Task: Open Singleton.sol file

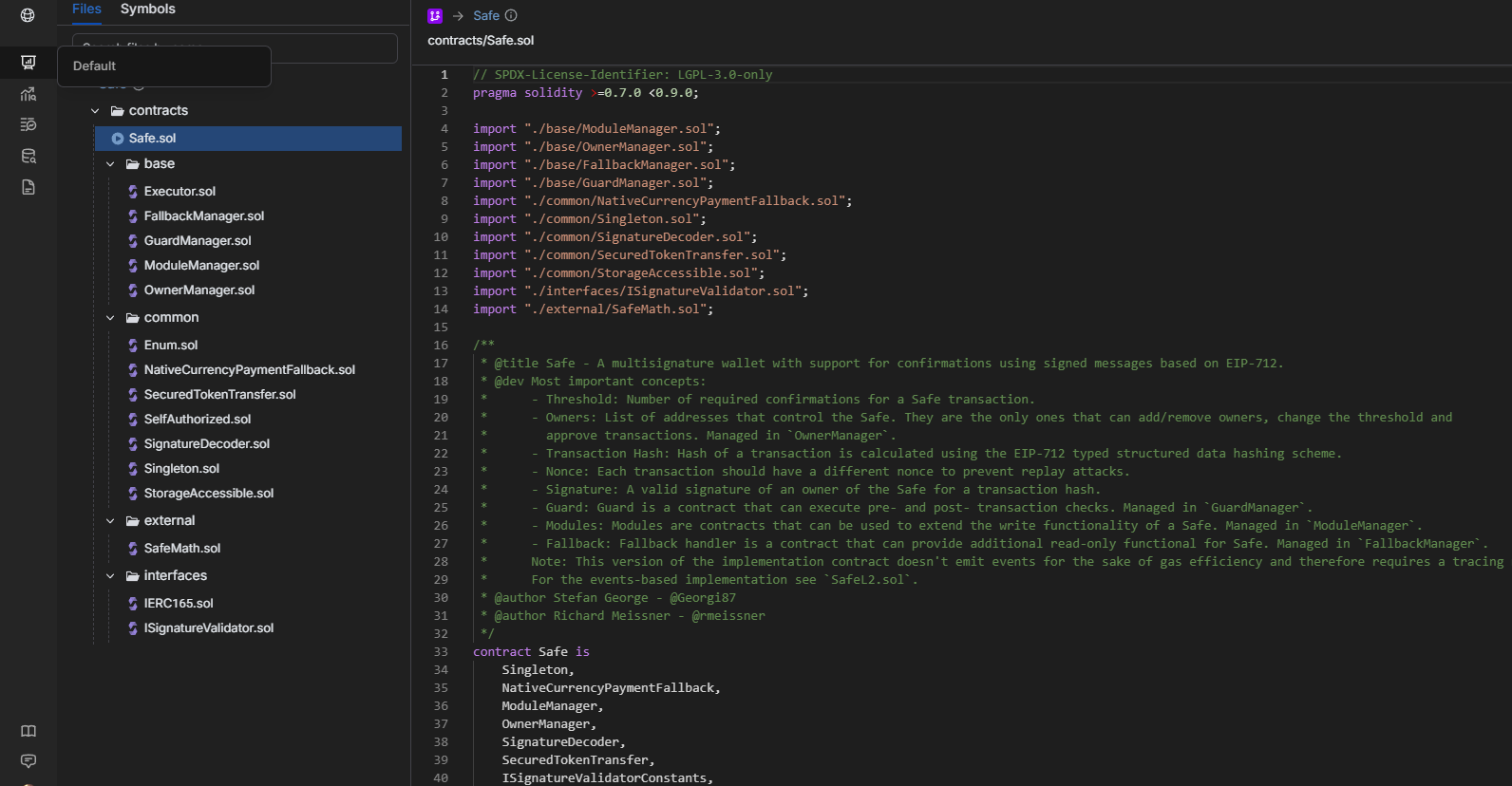Action: pos(181,469)
